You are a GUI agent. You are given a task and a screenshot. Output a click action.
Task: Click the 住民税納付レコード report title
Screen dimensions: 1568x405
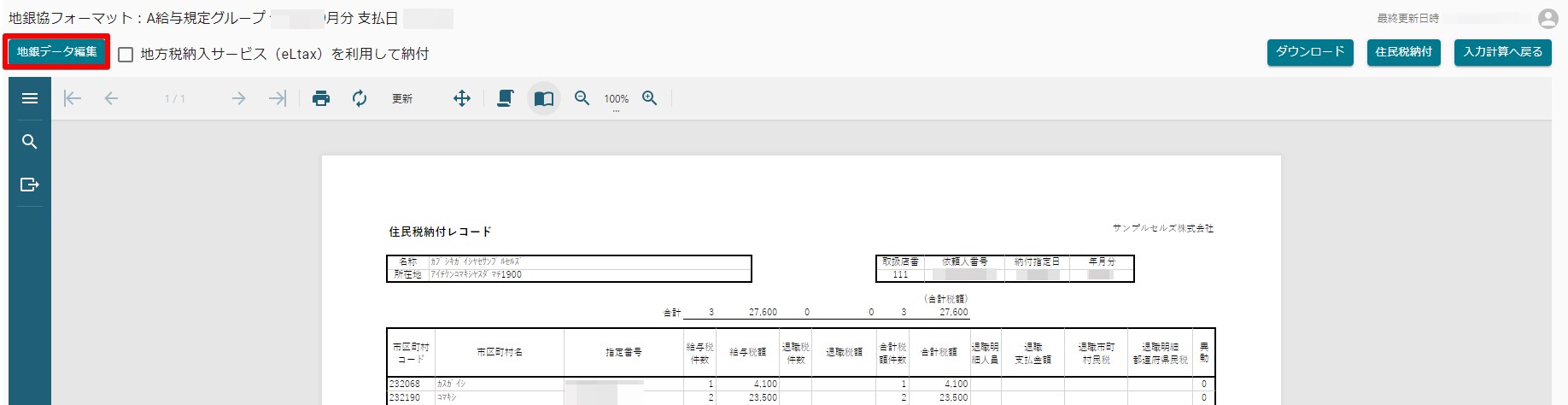(x=440, y=232)
